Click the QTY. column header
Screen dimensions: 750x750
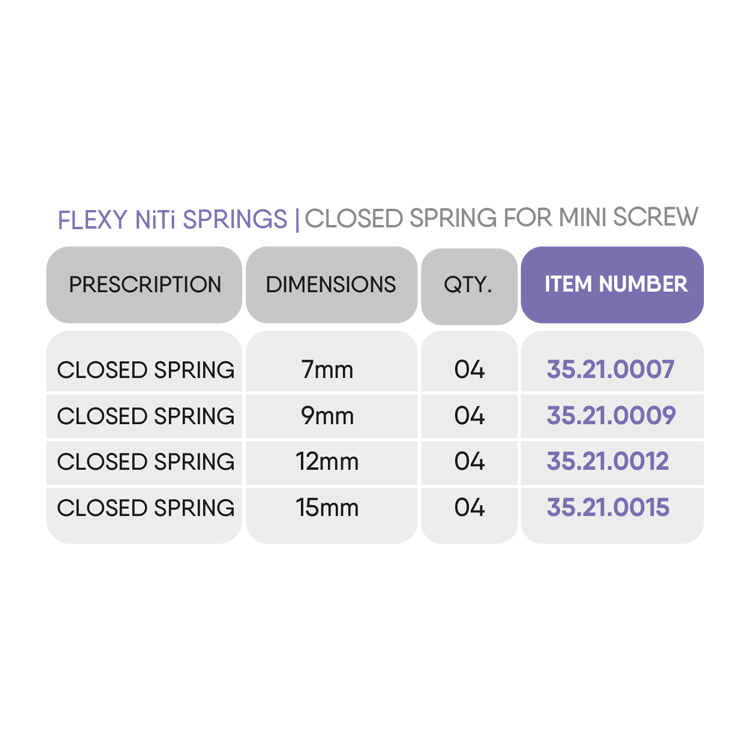click(x=468, y=285)
